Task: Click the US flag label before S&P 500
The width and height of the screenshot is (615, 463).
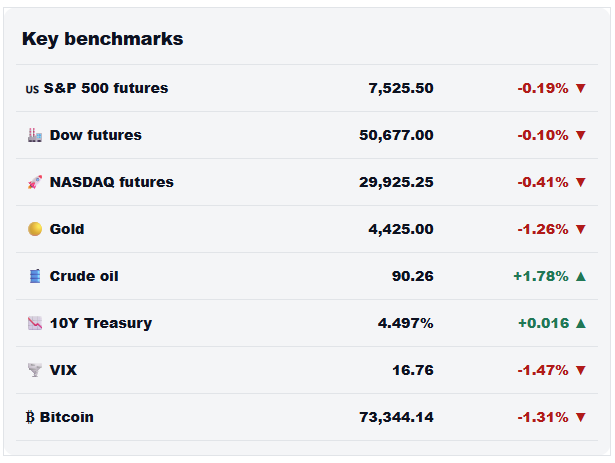Action: (x=32, y=89)
